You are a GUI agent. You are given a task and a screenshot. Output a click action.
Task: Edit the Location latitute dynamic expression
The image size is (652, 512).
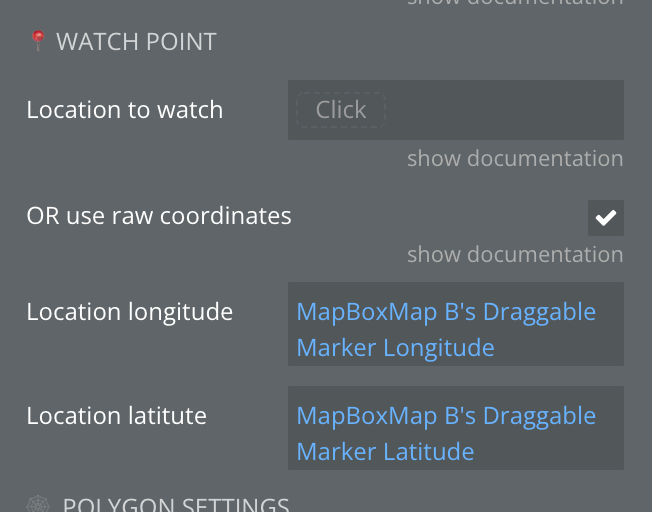tap(456, 428)
